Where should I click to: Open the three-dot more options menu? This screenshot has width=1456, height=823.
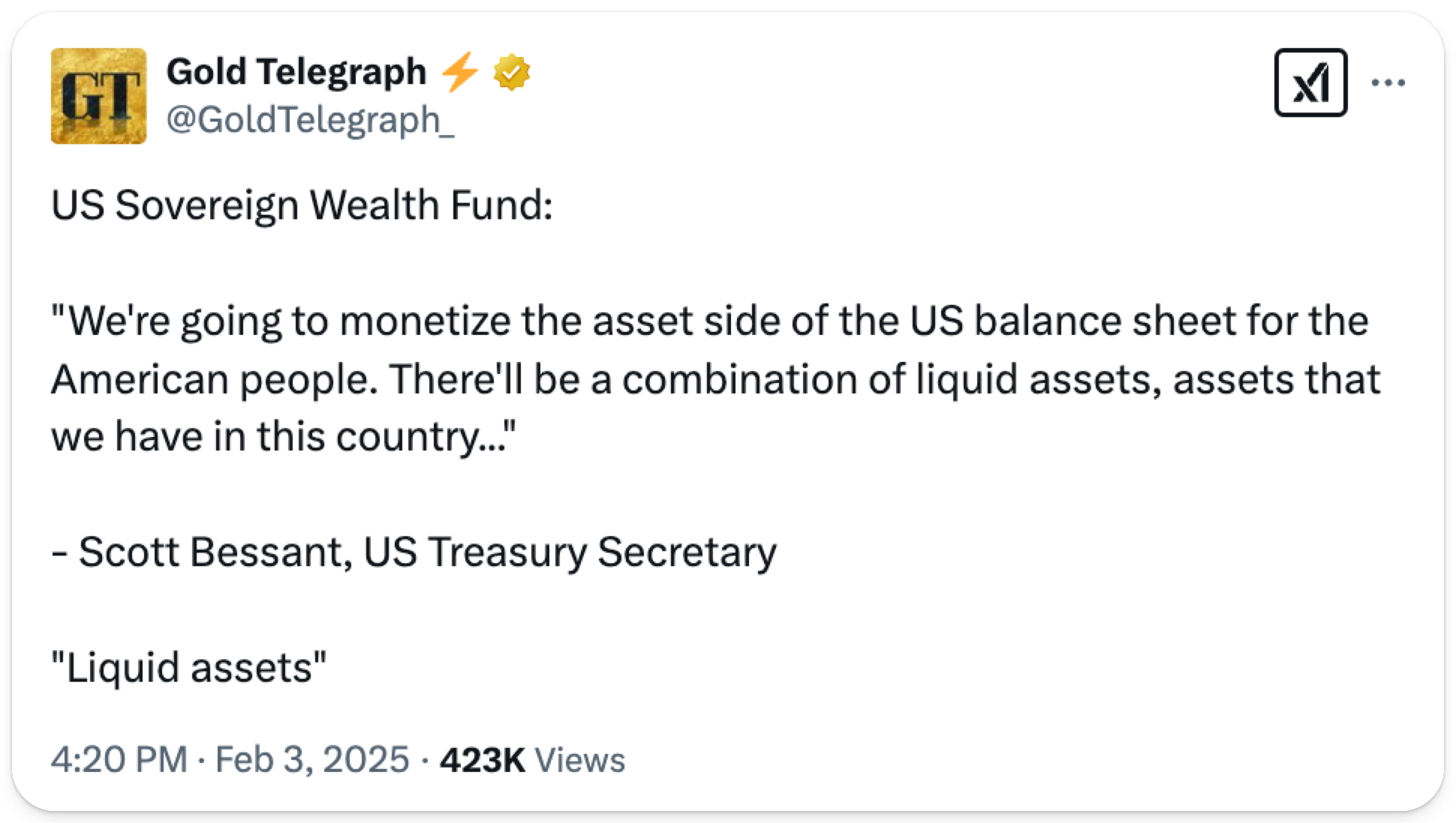(1388, 83)
